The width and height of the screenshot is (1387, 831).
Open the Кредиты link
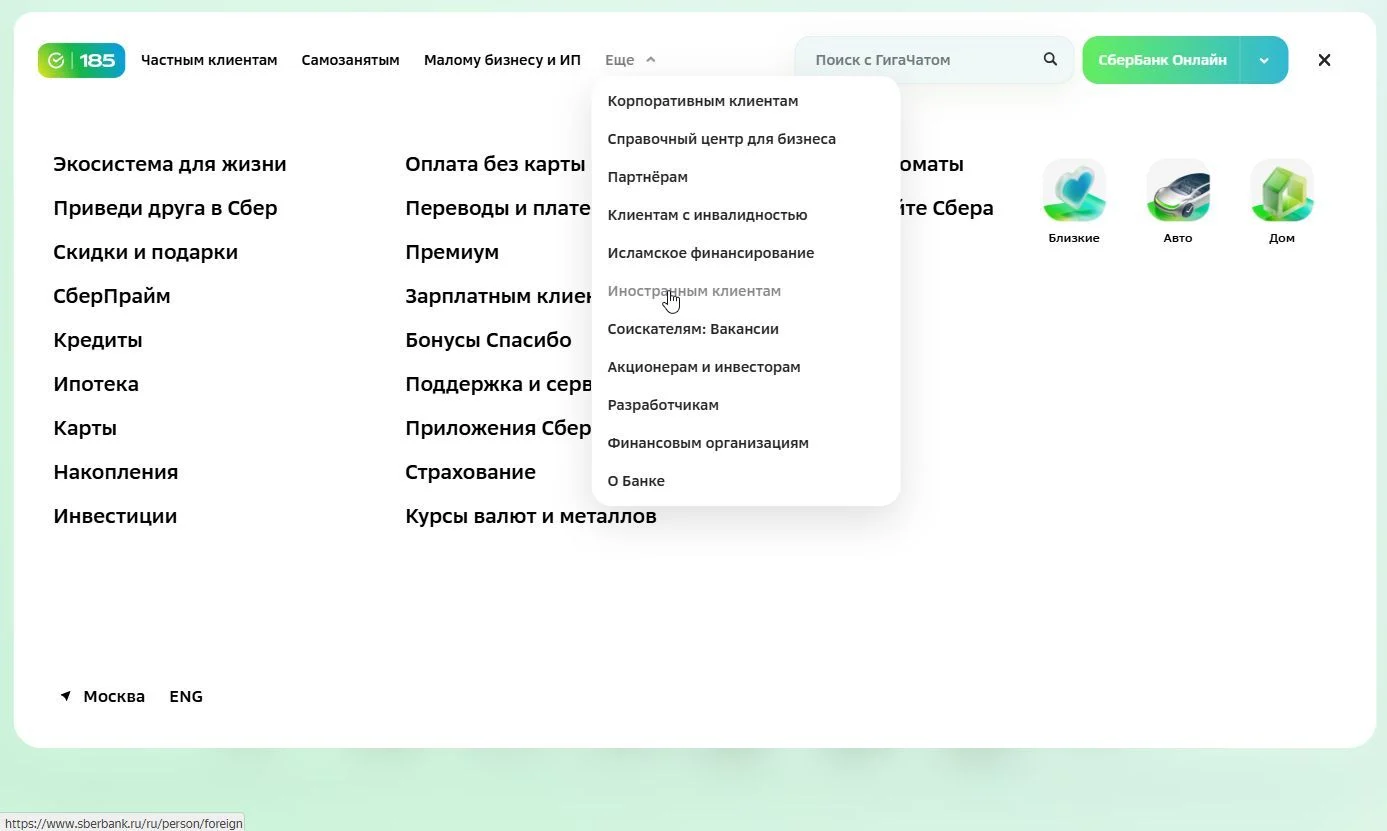[x=98, y=340]
